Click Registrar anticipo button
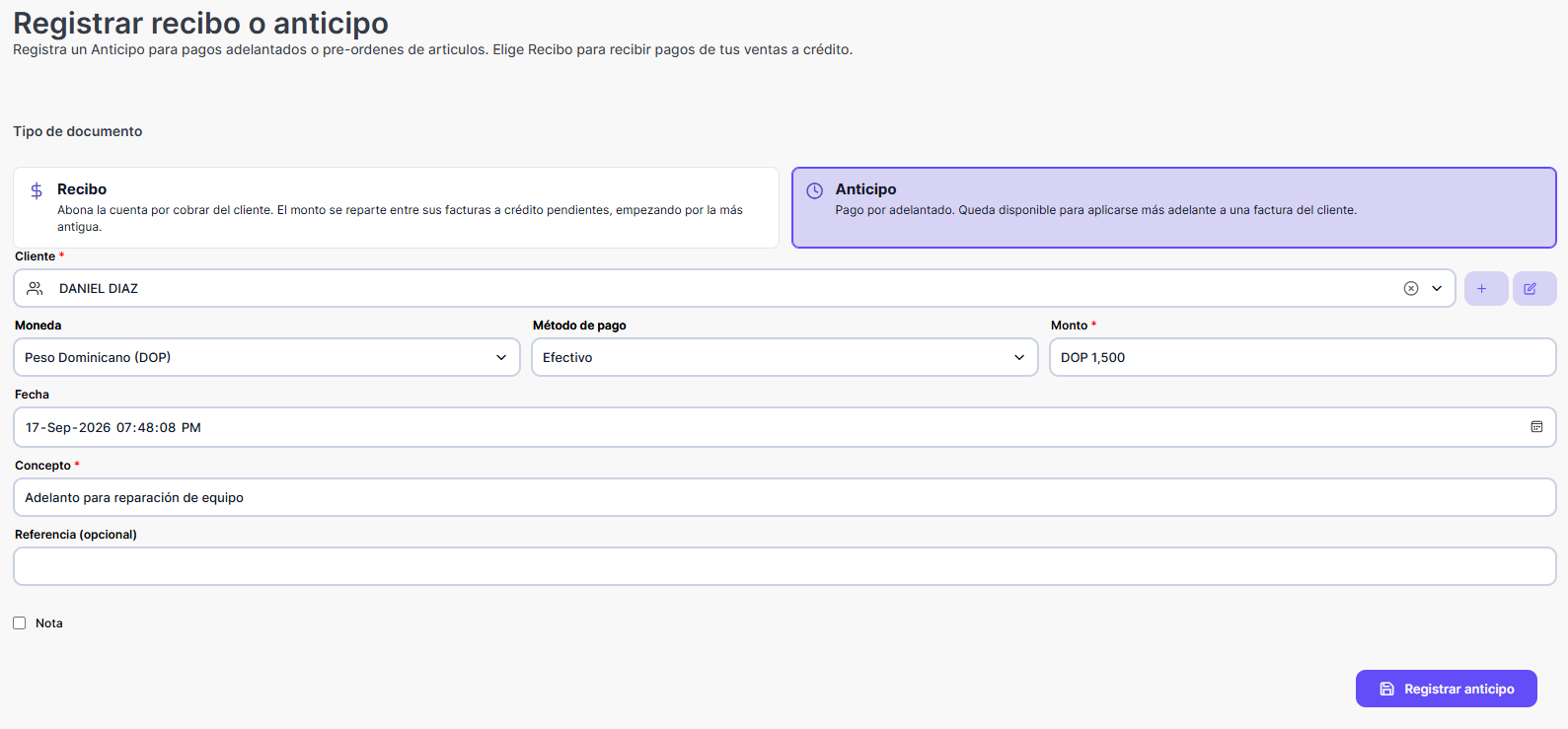 tap(1447, 689)
